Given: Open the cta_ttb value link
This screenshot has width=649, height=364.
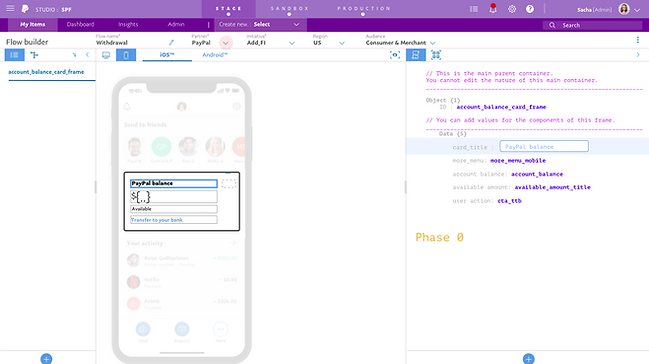Looking at the screenshot, I should pos(509,201).
